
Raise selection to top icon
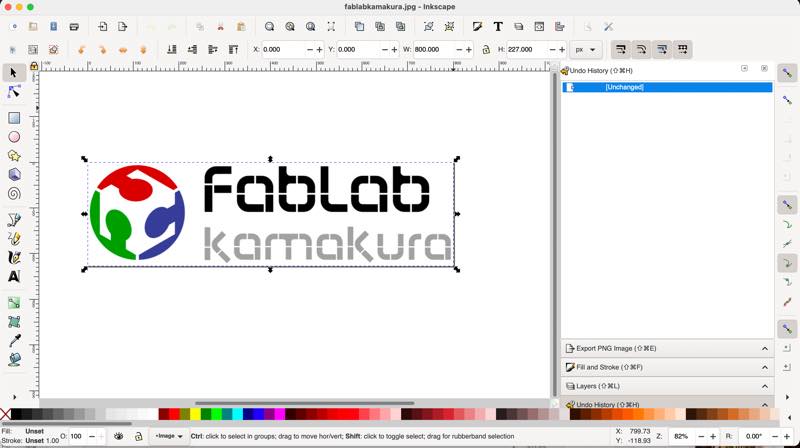233,49
